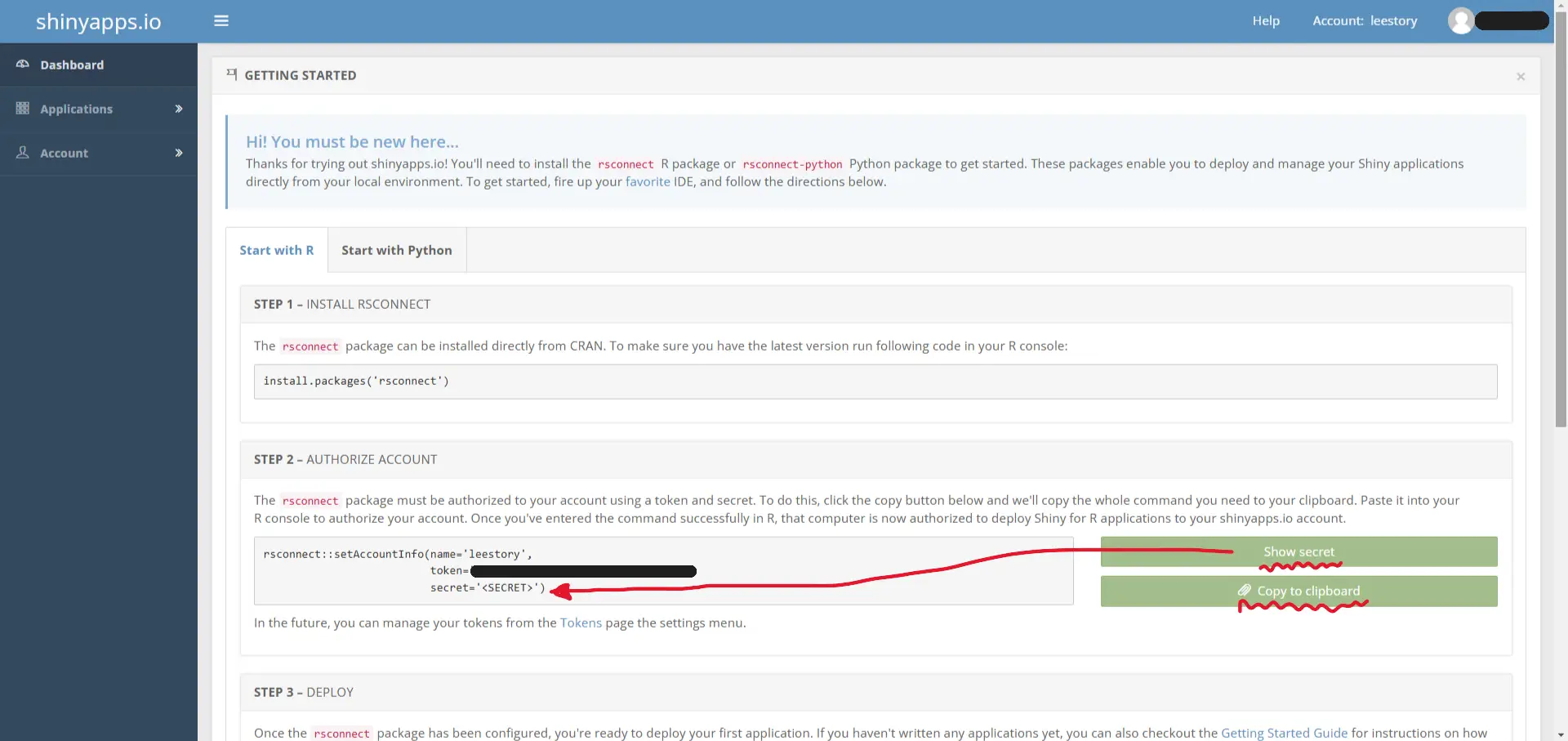Click the Account person icon in sidebar

click(x=23, y=153)
